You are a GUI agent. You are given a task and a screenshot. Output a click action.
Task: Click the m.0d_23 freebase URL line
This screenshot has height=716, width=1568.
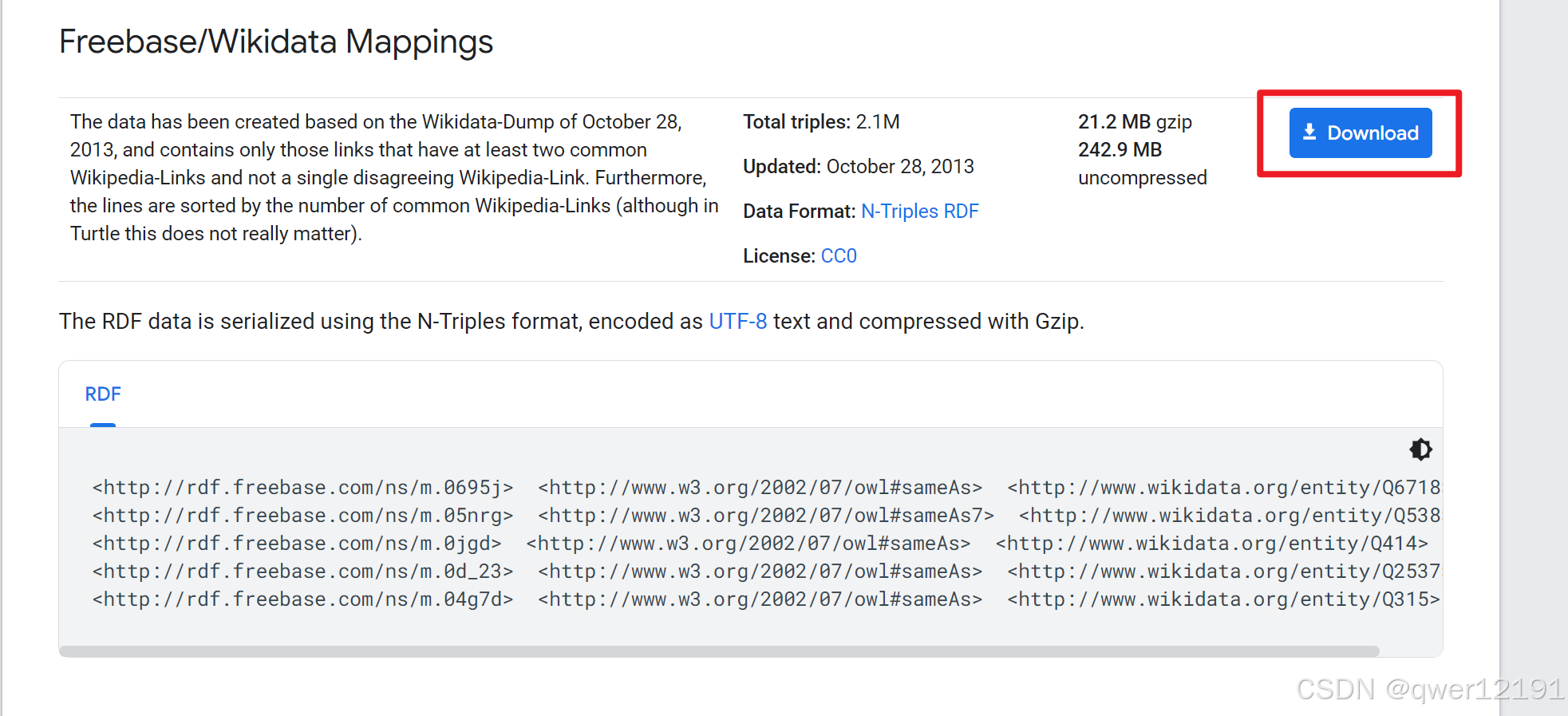point(302,572)
